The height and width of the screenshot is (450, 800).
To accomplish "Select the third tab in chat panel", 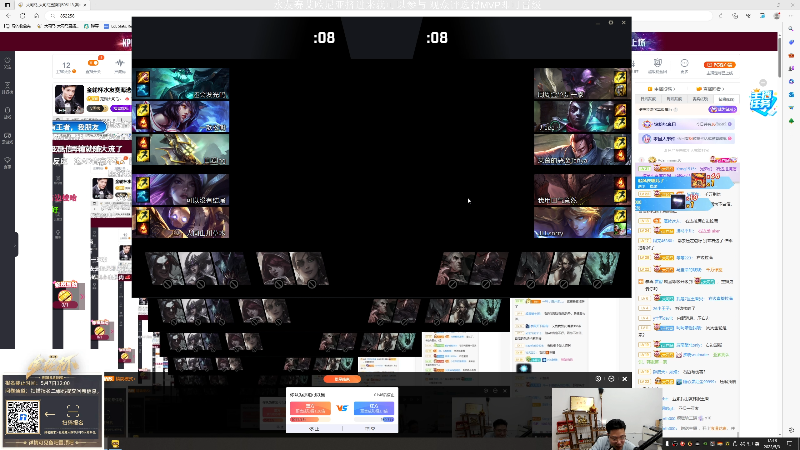I will point(700,99).
